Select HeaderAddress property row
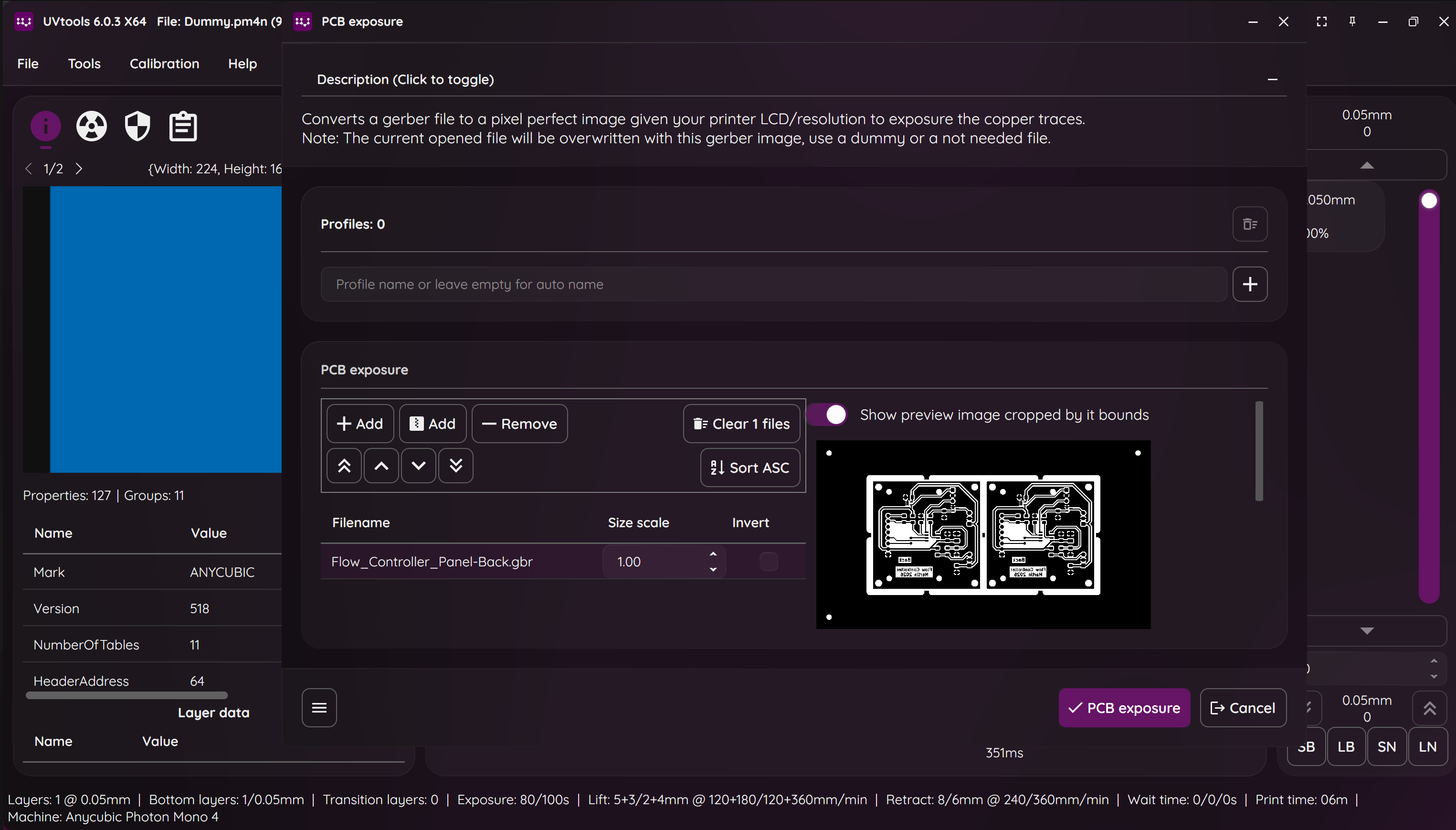The height and width of the screenshot is (830, 1456). click(152, 681)
